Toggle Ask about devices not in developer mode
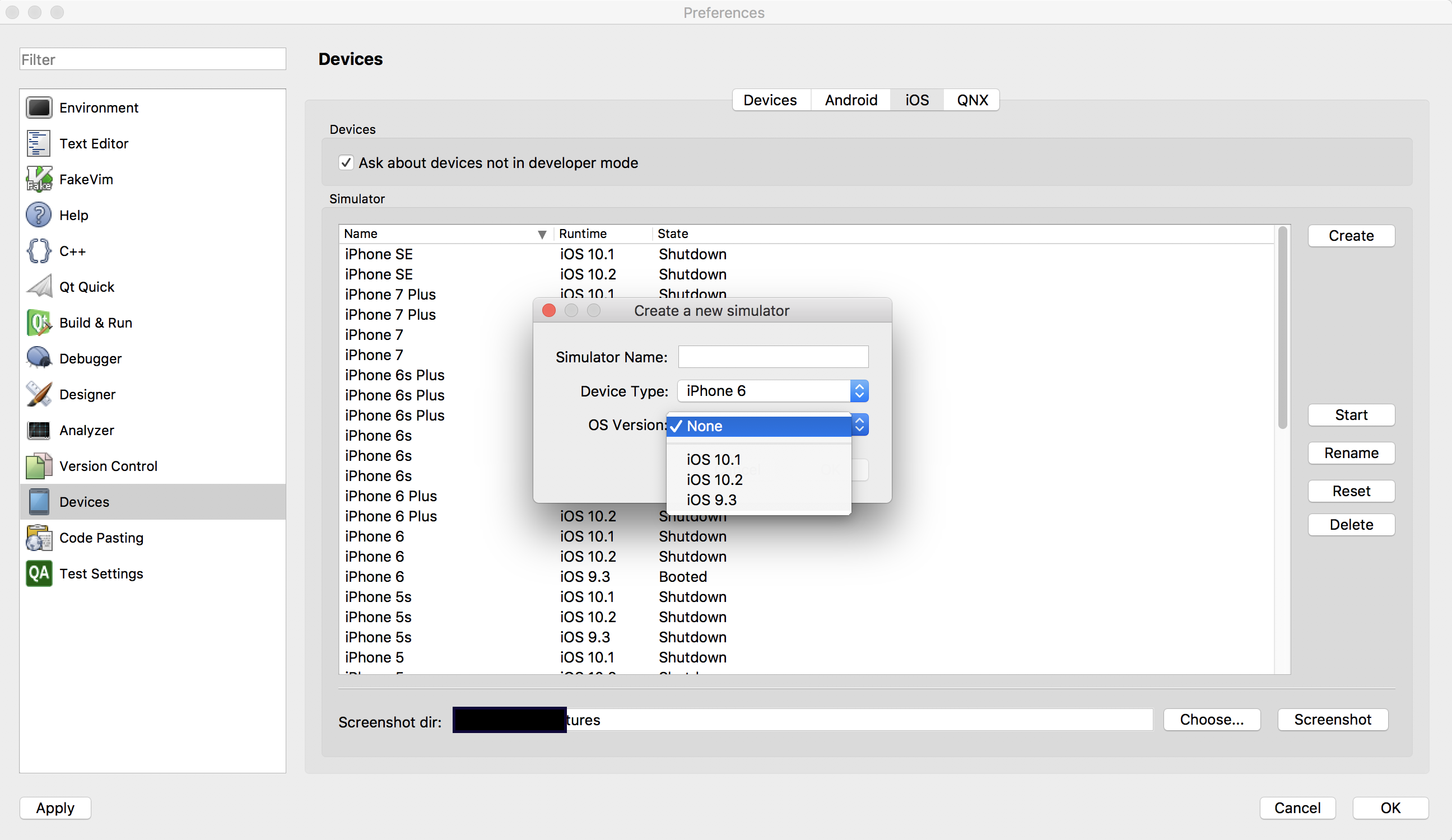Screen dimensions: 1452x840 (x=346, y=163)
